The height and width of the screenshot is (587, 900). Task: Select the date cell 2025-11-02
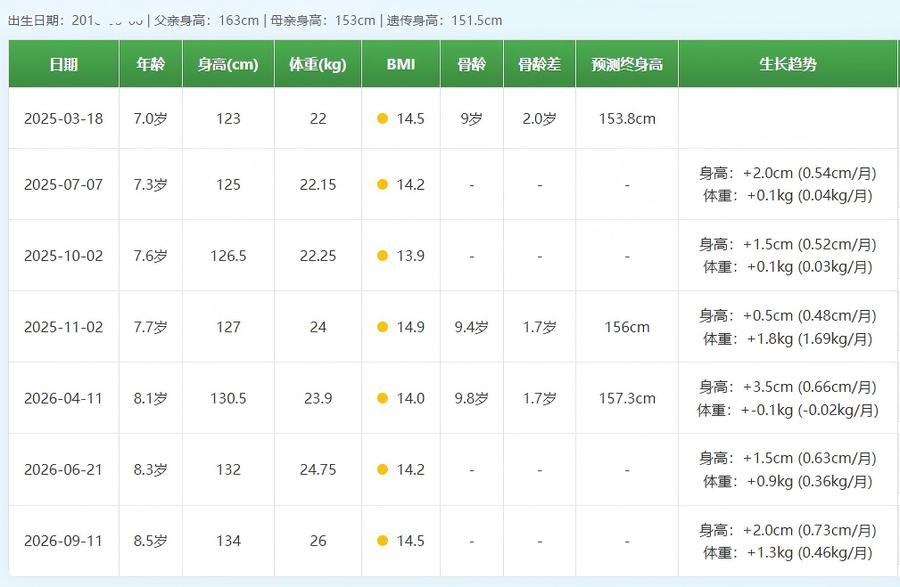click(63, 327)
